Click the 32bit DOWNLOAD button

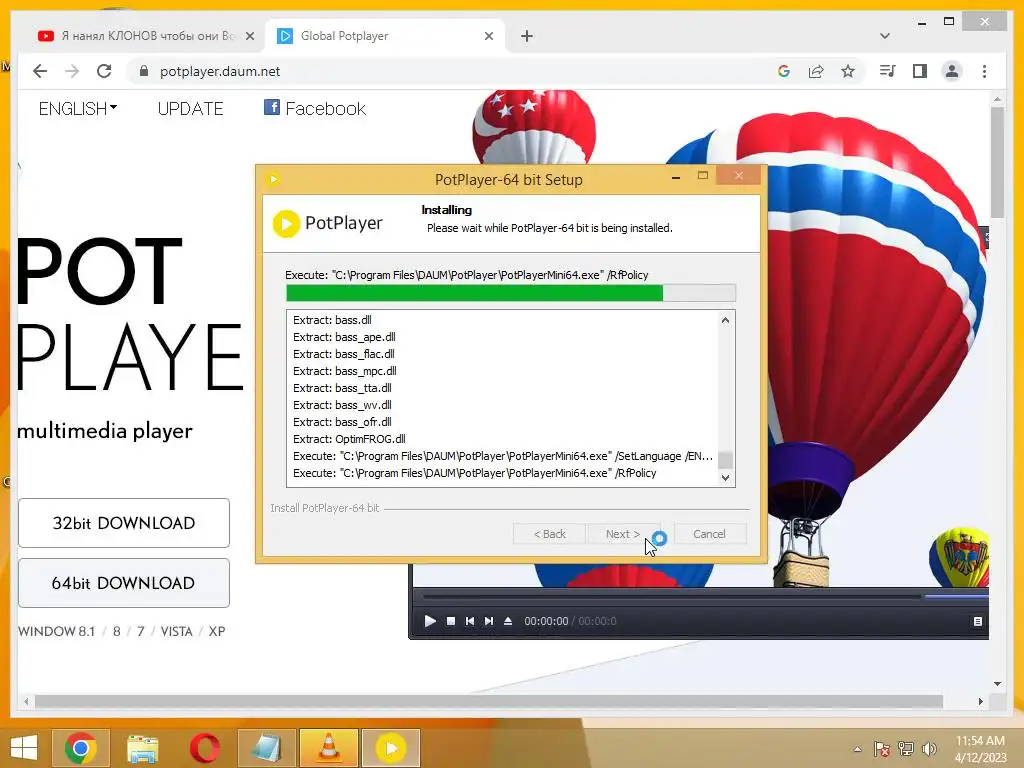coord(123,523)
